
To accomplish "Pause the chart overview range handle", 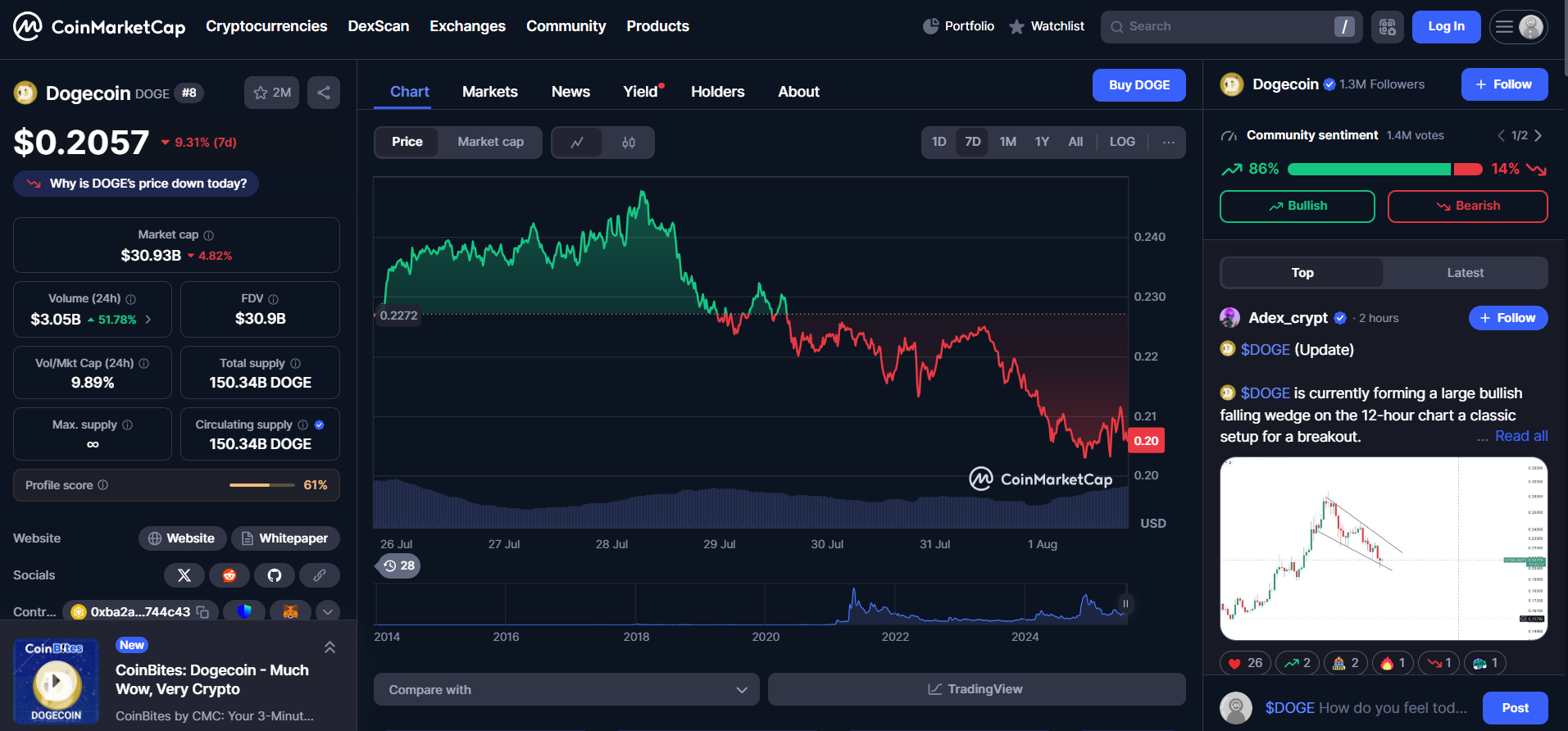I will point(1125,603).
